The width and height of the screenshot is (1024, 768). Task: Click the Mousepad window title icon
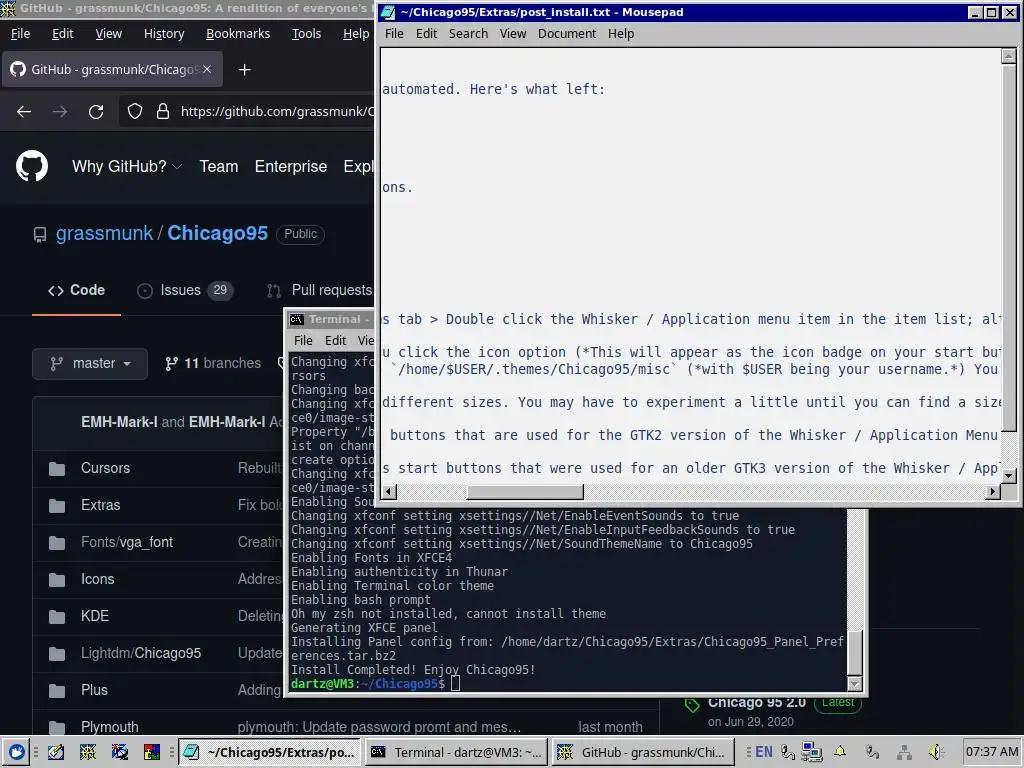(x=388, y=12)
